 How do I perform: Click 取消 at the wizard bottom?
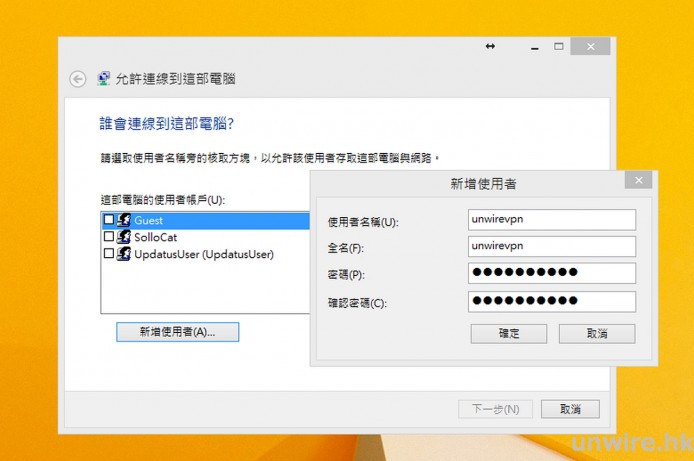click(570, 409)
